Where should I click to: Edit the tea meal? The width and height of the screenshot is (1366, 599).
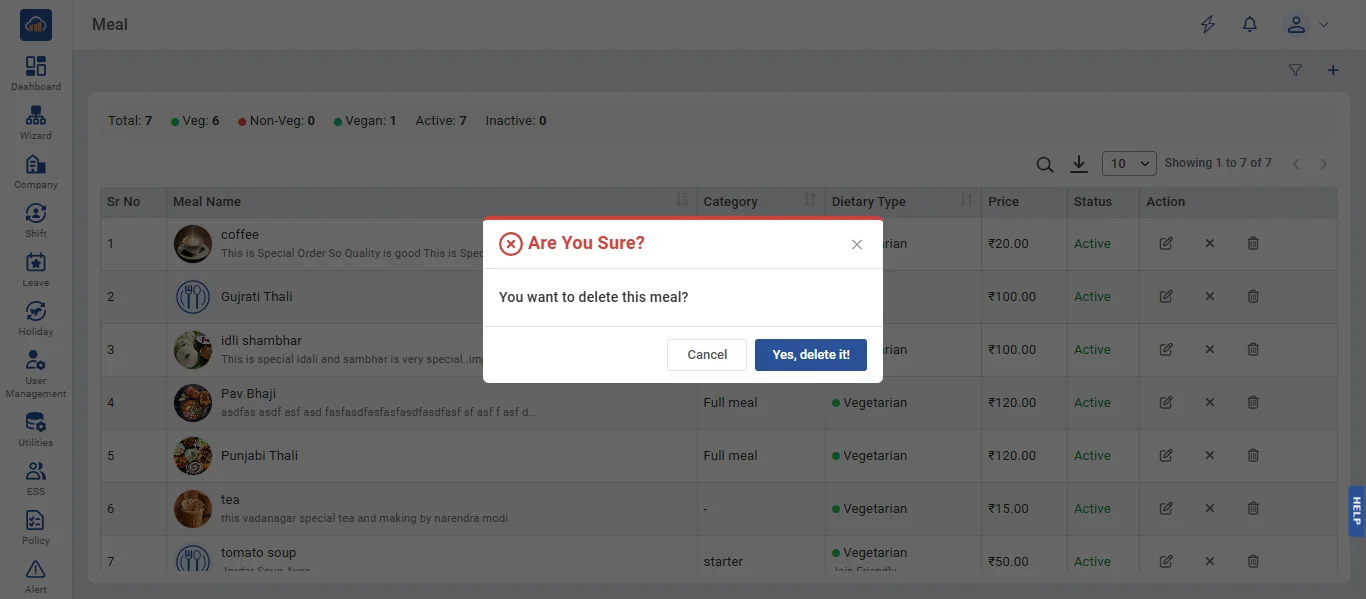pyautogui.click(x=1166, y=509)
